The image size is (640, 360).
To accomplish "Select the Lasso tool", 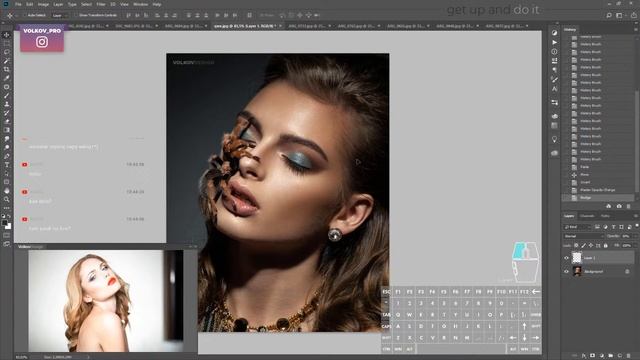I will click(7, 52).
